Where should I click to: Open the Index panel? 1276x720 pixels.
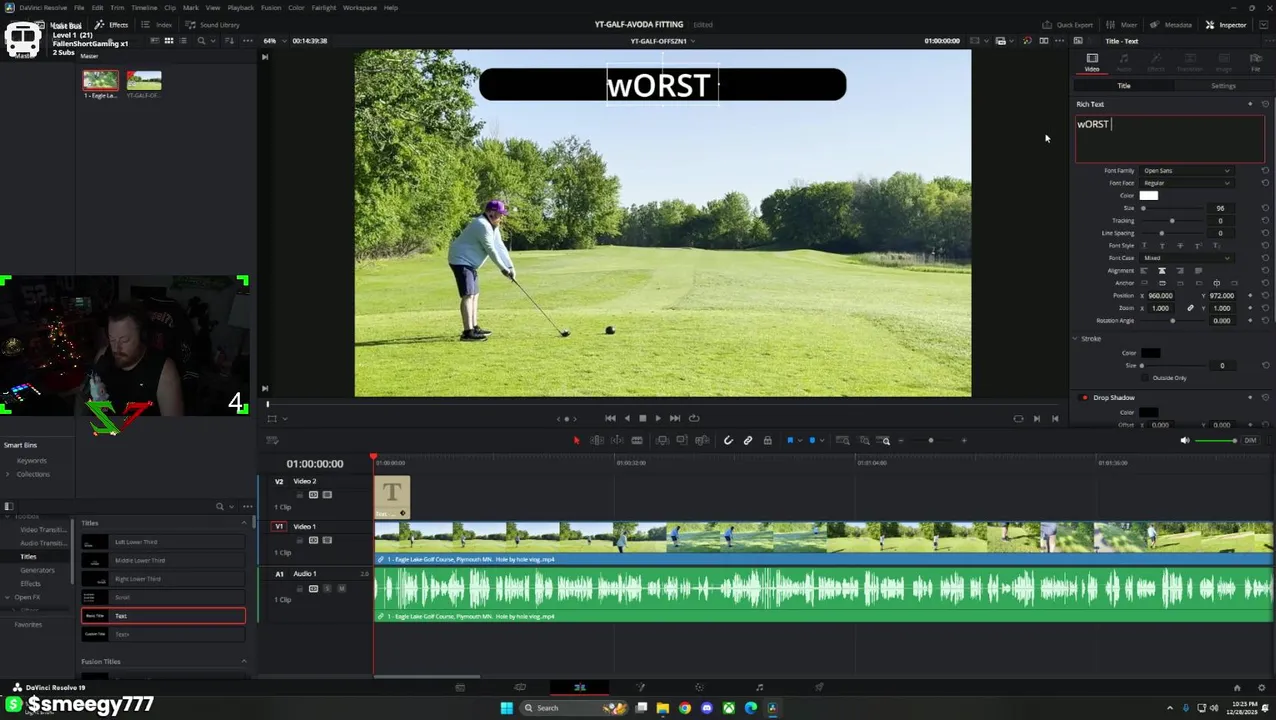[158, 25]
